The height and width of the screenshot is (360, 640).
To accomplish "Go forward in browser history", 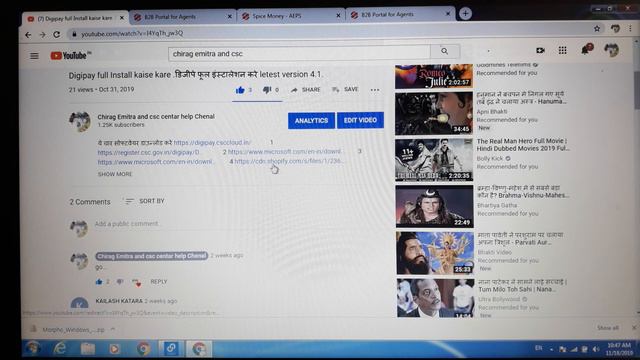I will (x=42, y=35).
